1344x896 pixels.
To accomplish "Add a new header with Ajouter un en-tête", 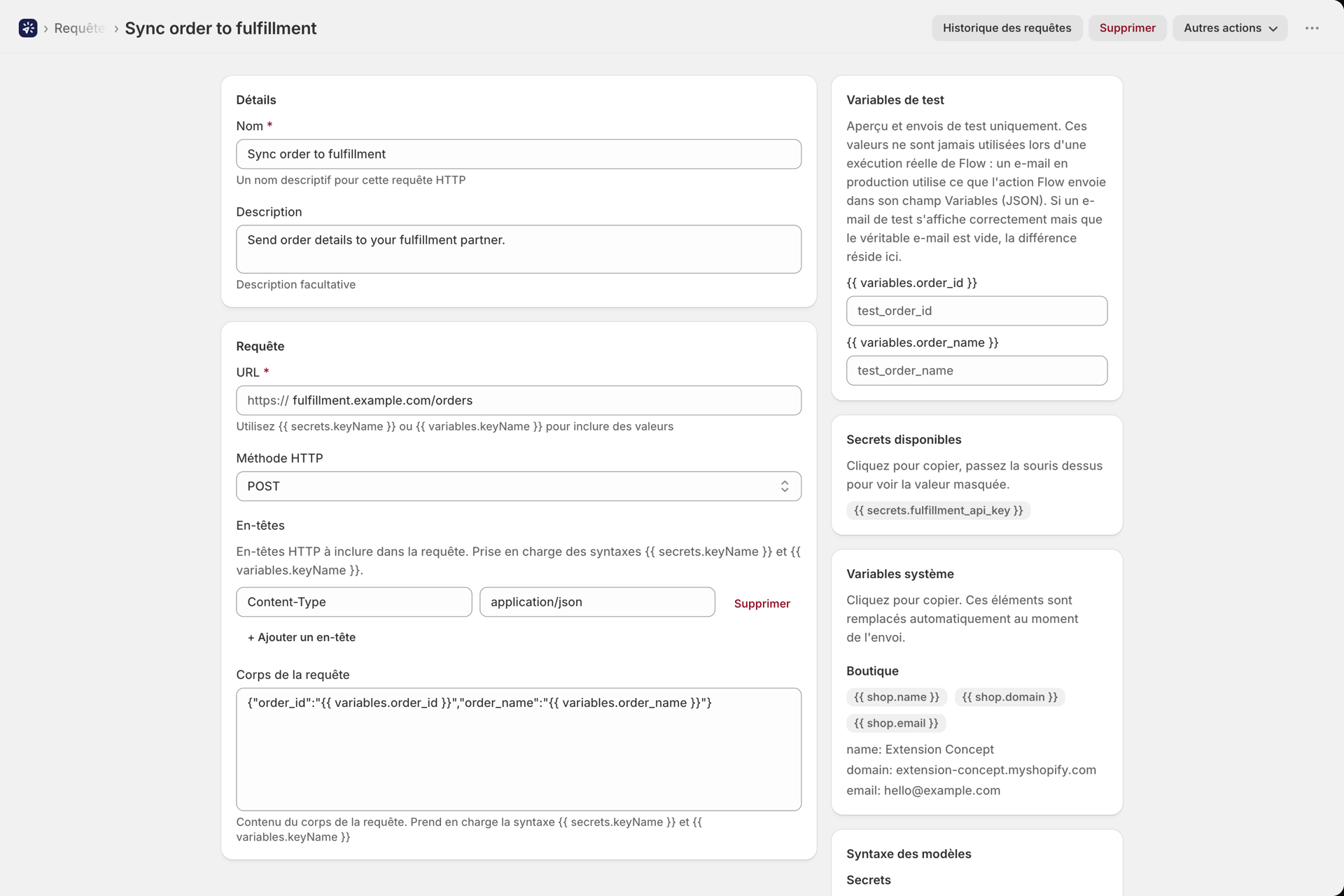I will coord(302,637).
